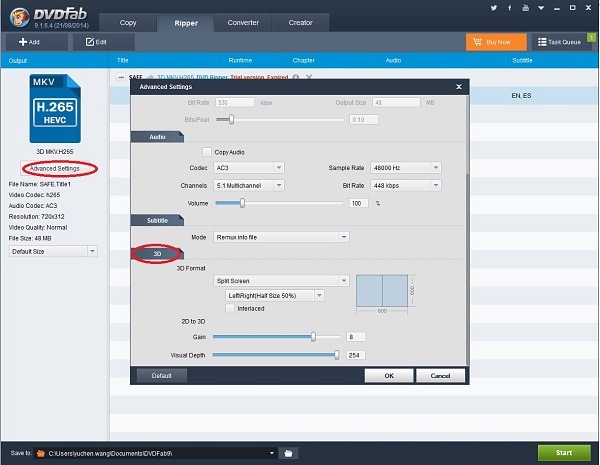Open the LeftRight(Half Size 50%) dropdown
Screen dimensions: 600x465
tap(275, 295)
